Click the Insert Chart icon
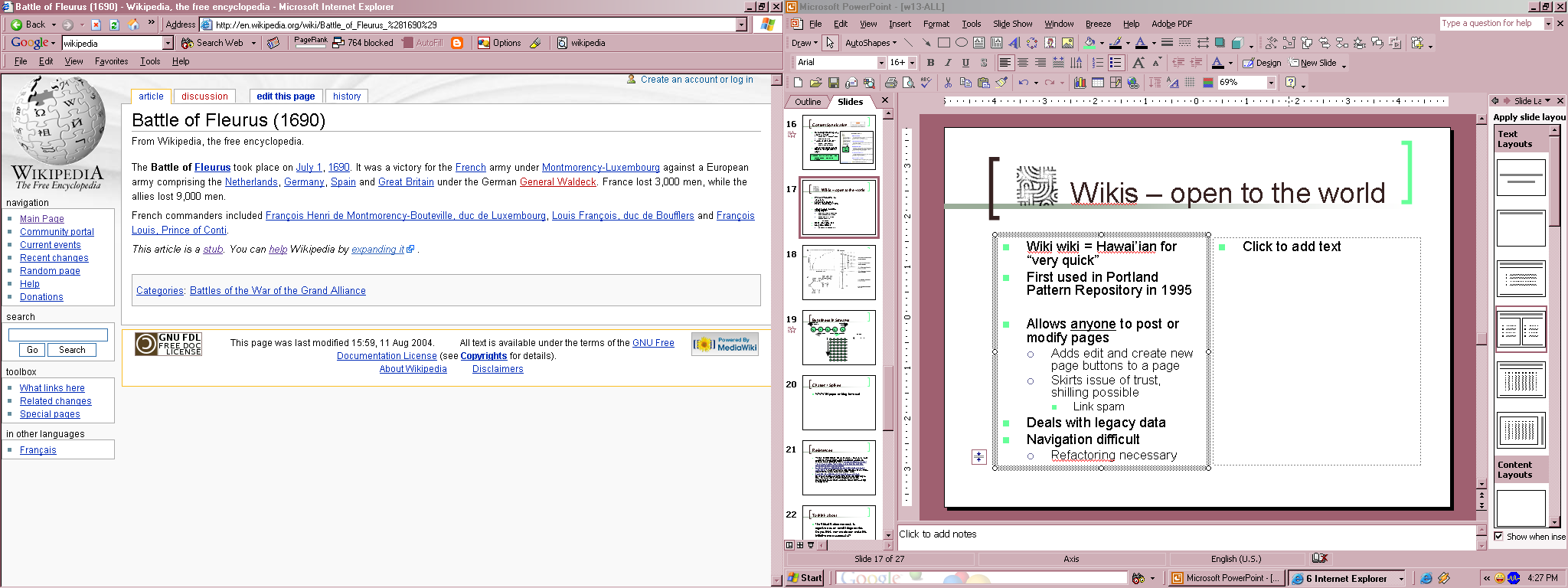 pyautogui.click(x=1080, y=83)
